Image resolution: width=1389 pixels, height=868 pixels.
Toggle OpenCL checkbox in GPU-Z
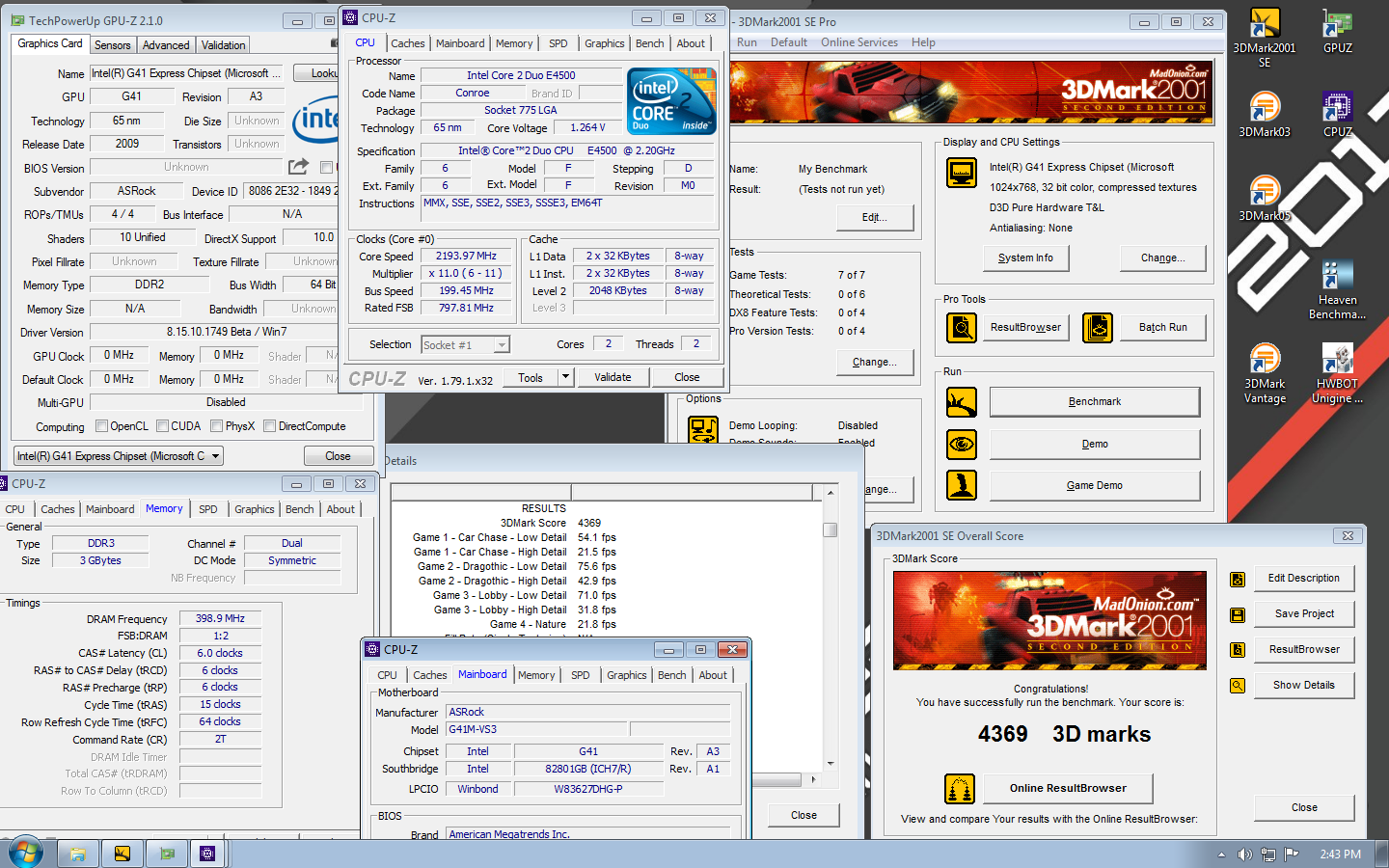point(101,426)
